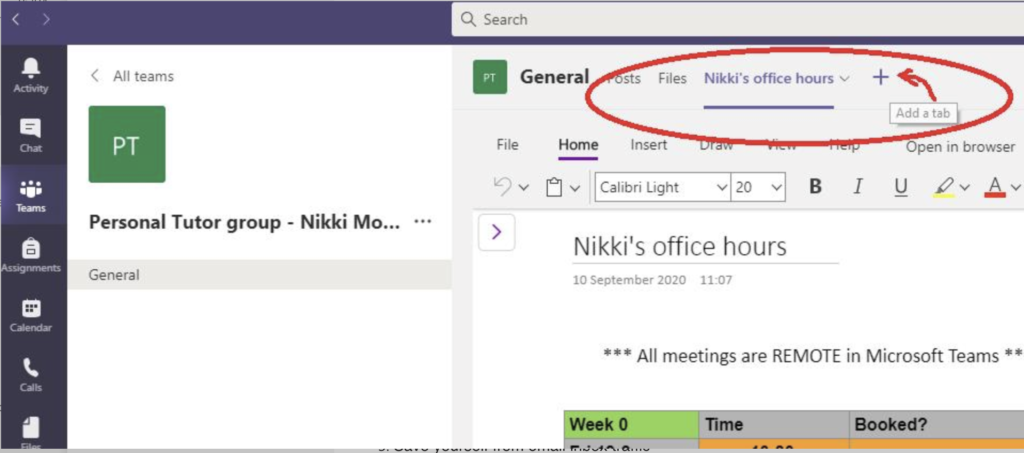Click the All meetings are REMOTE text

(812, 356)
